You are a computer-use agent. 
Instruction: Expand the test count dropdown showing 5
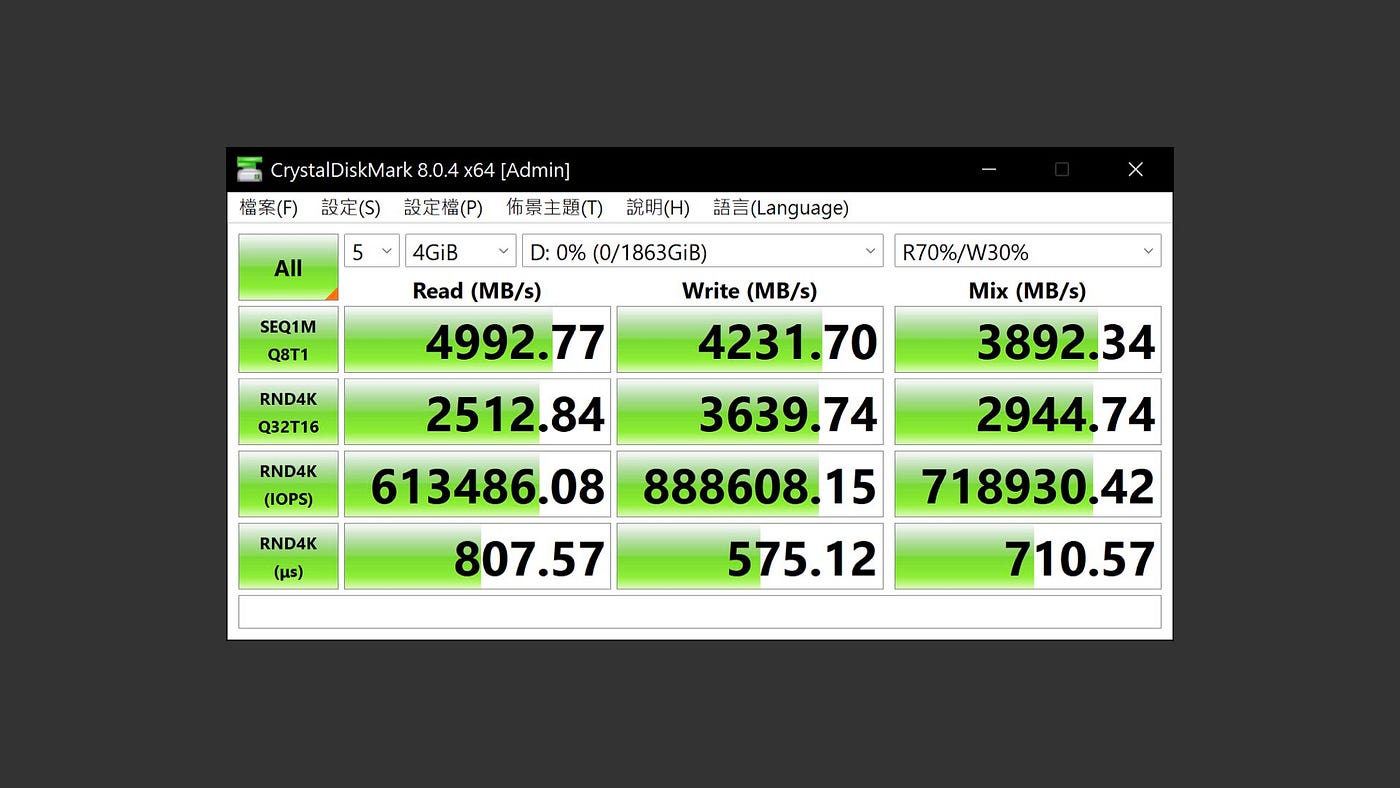pos(372,251)
